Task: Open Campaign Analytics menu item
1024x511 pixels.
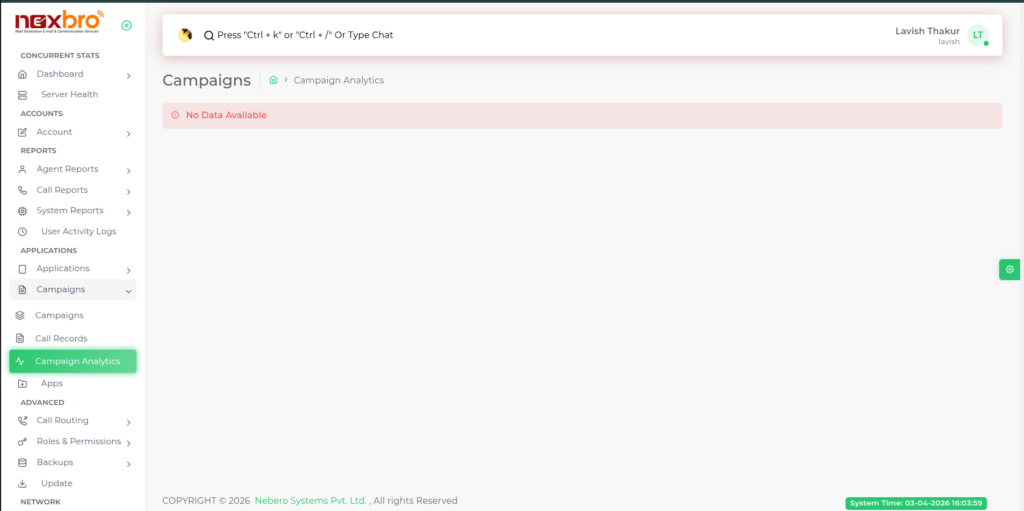Action: [77, 361]
